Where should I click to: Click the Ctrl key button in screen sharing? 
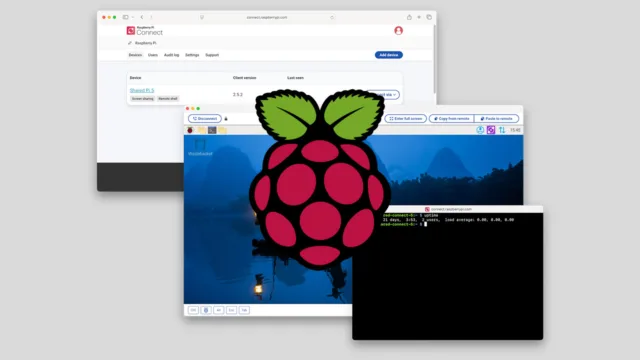(x=193, y=310)
